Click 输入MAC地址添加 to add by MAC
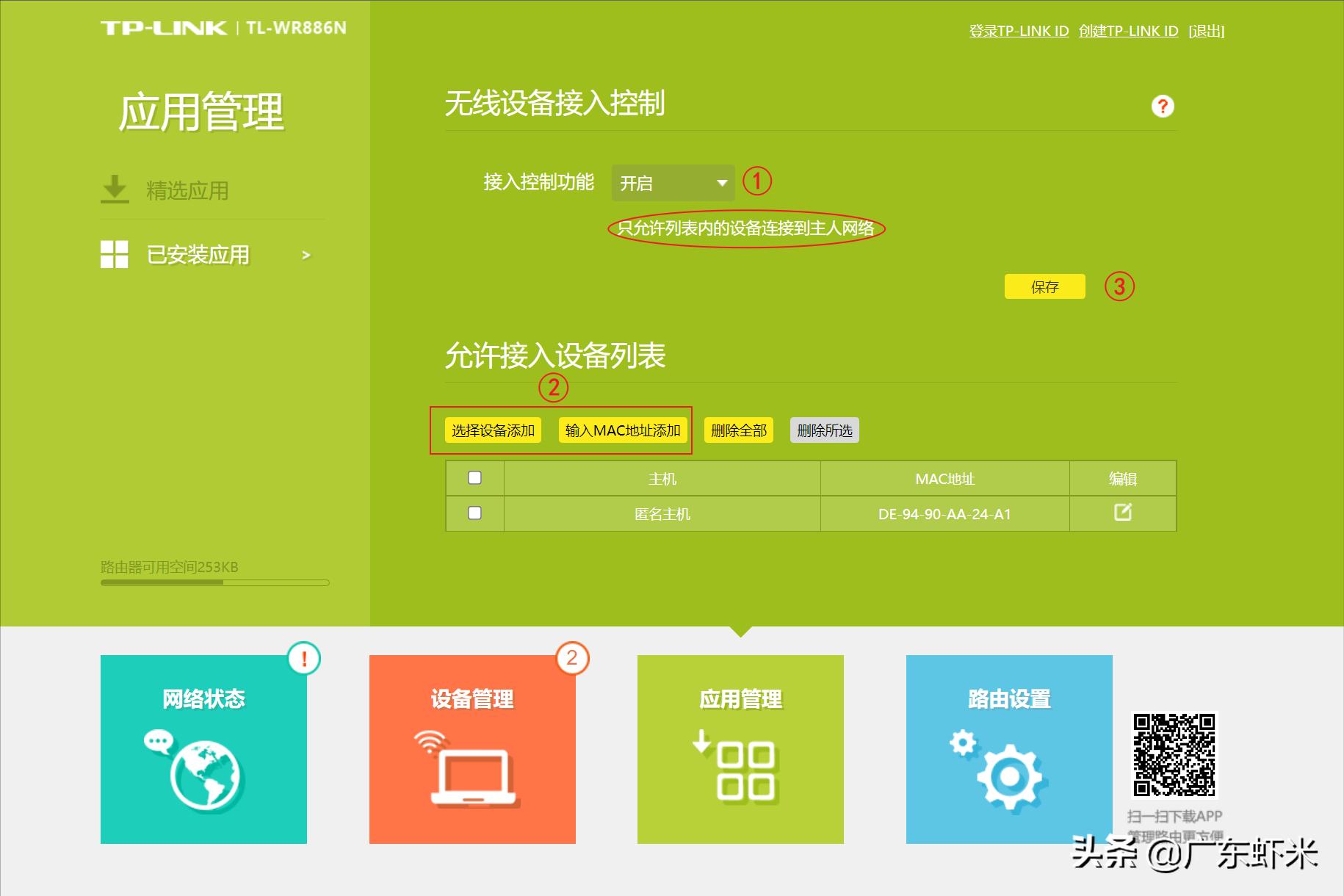This screenshot has width=1344, height=896. point(624,430)
